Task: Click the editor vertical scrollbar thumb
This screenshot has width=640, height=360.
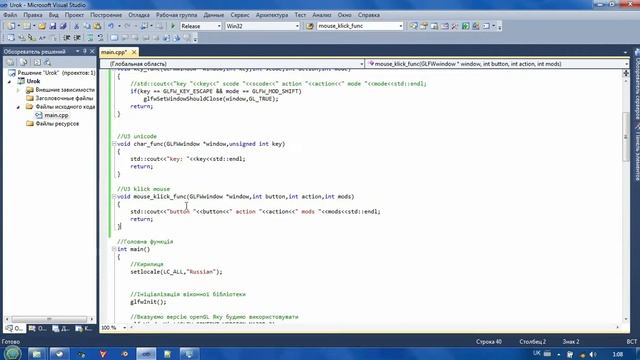Action: 626,137
